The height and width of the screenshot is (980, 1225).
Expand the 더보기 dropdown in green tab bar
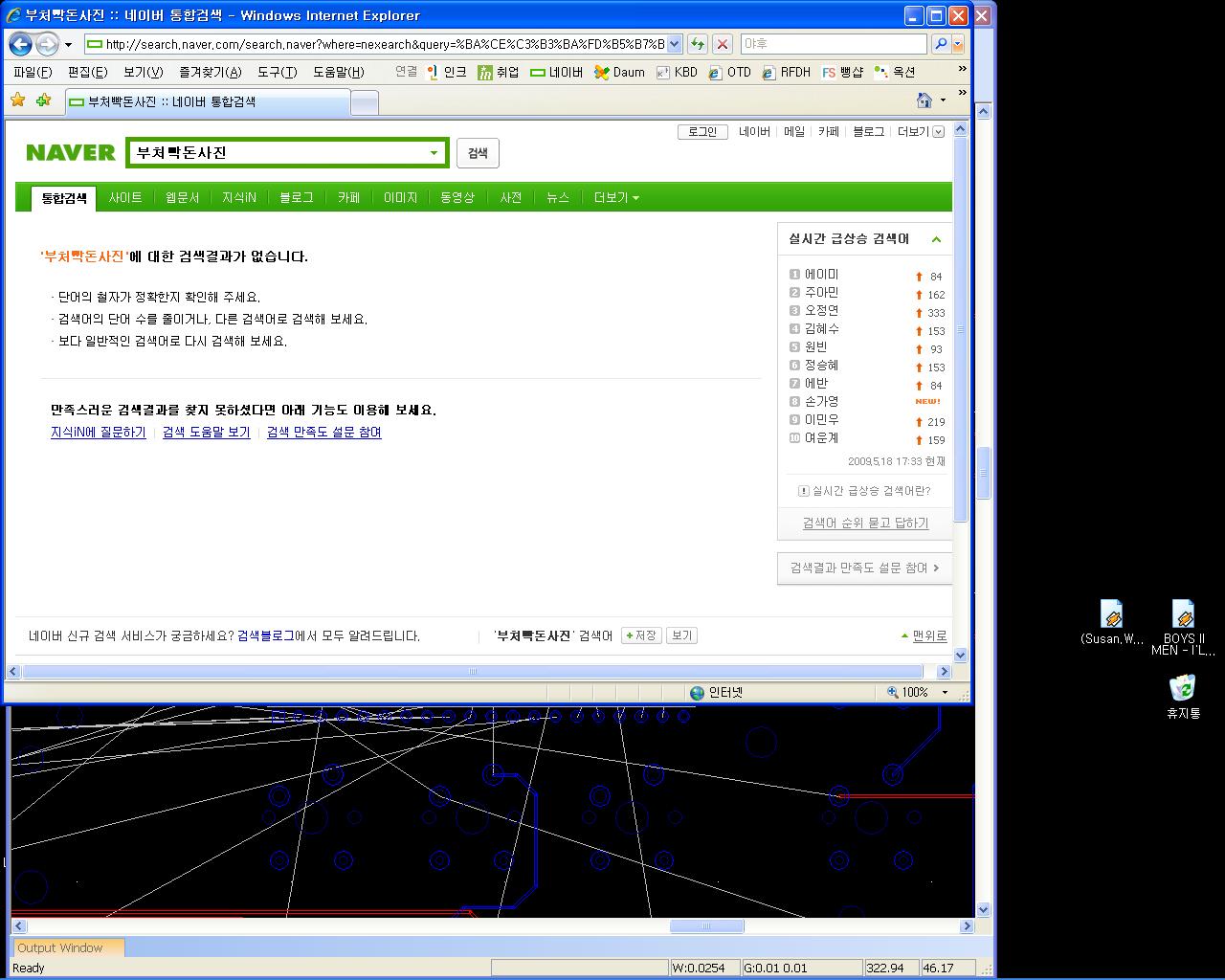click(x=616, y=198)
